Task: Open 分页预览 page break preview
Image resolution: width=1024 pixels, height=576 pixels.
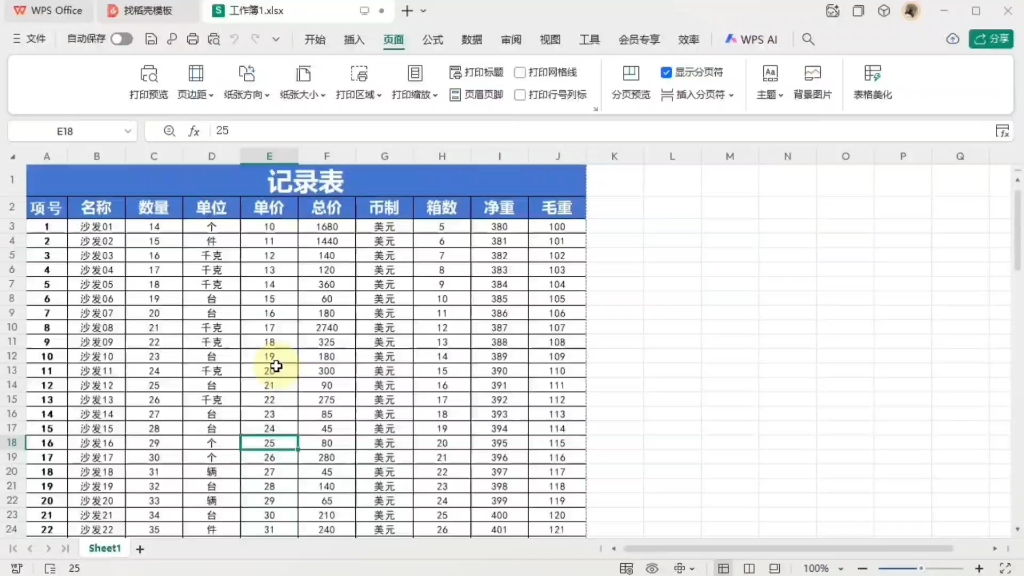Action: 629,80
